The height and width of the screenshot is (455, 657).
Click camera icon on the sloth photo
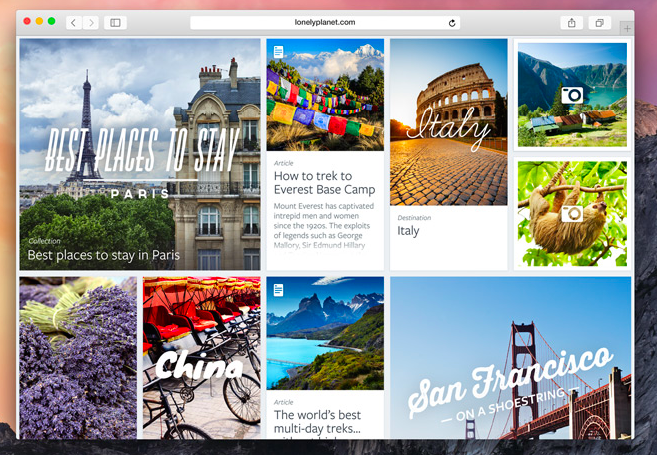click(572, 214)
